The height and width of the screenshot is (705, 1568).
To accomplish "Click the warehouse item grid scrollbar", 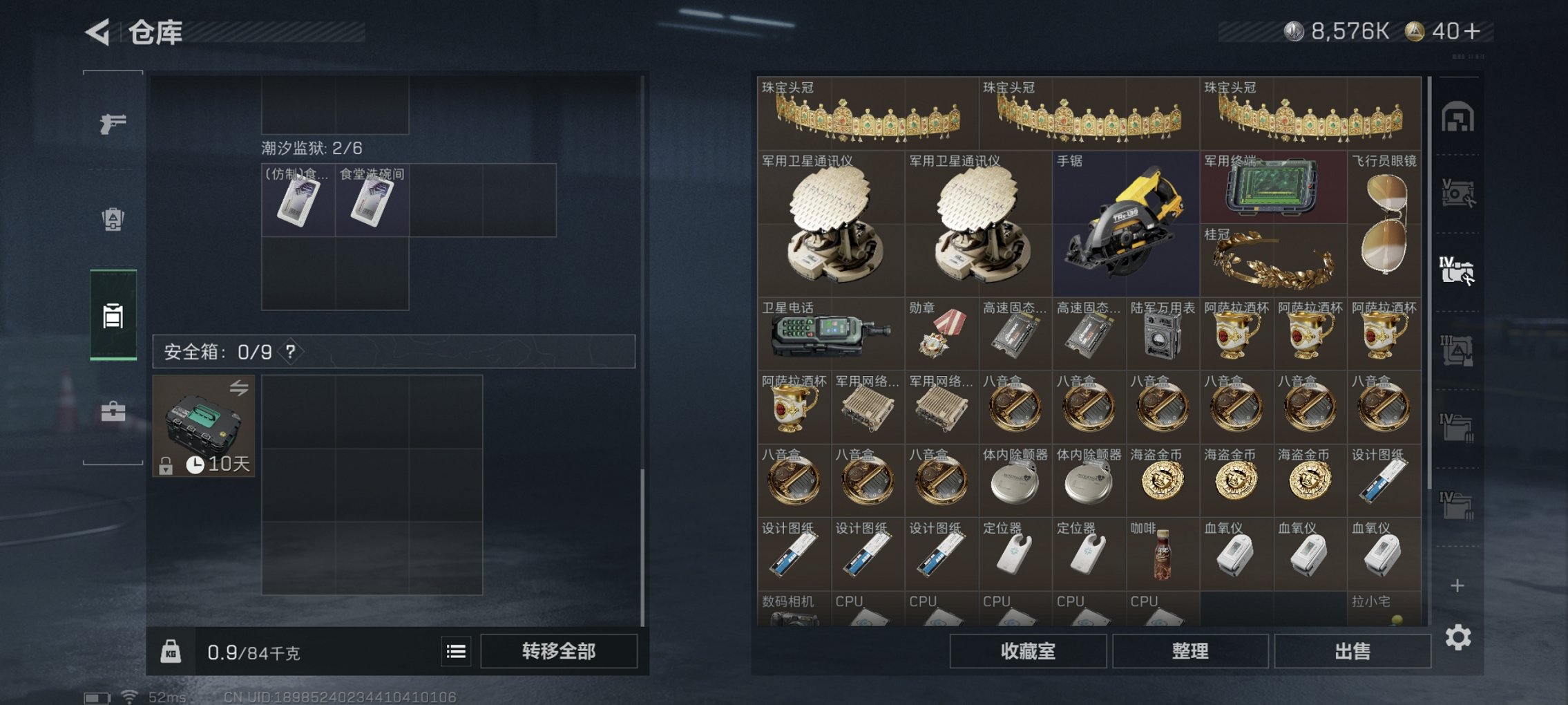I will [x=1428, y=283].
